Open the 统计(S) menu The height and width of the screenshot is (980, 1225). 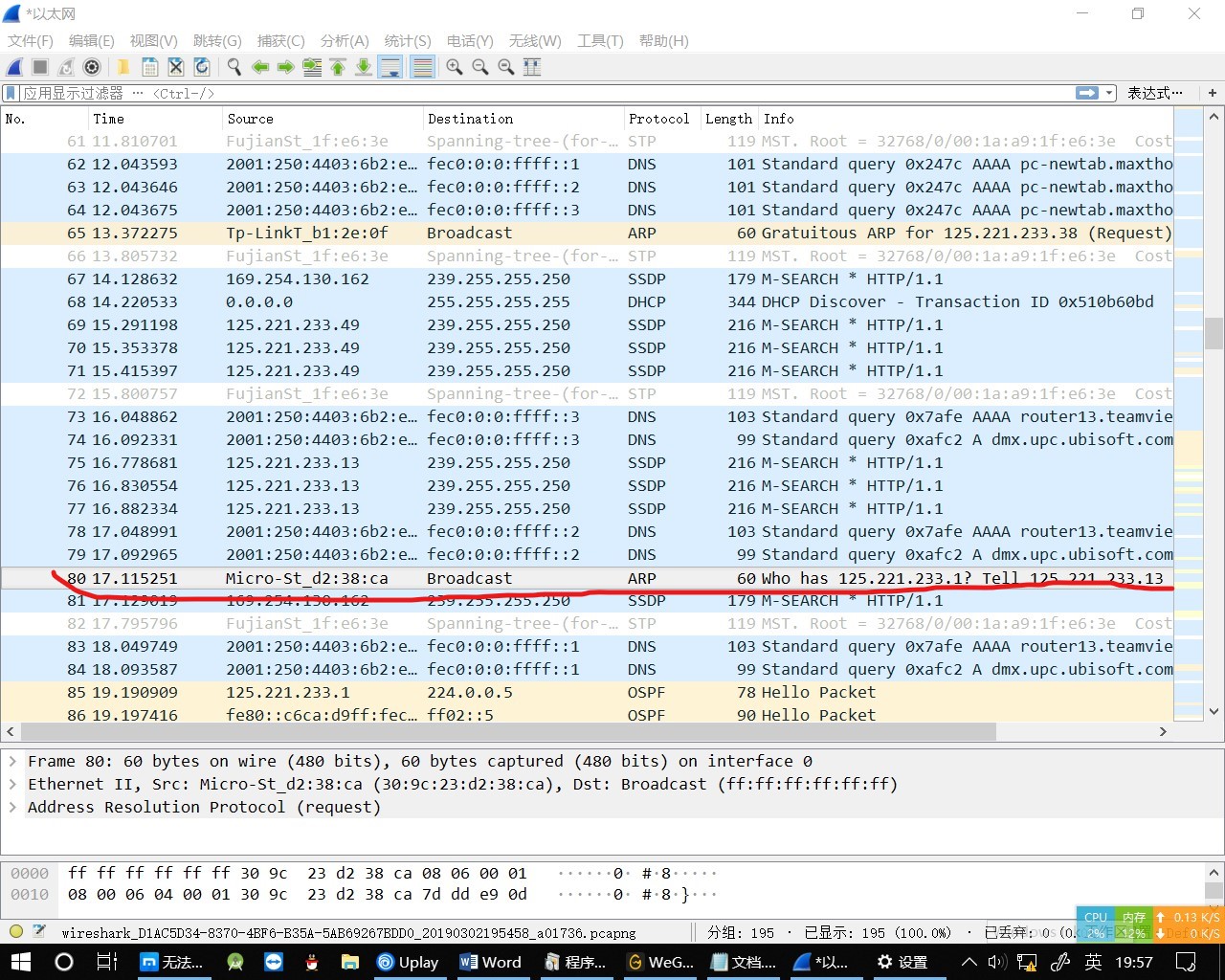click(x=407, y=41)
